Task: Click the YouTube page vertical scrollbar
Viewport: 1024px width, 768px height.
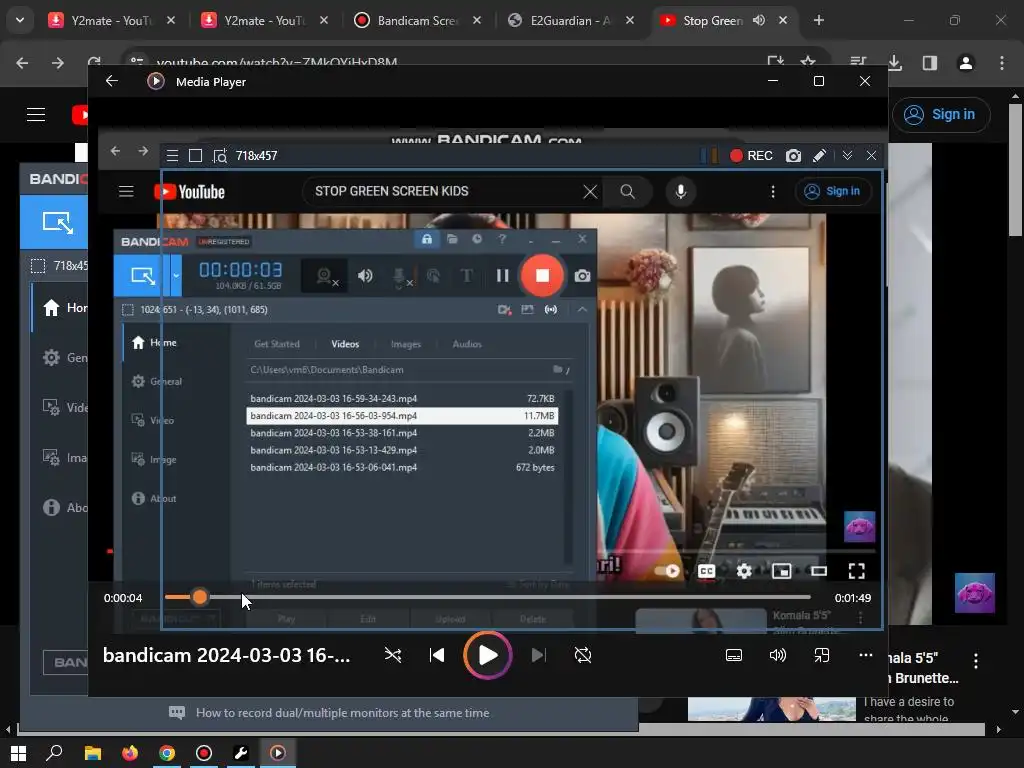Action: [x=1015, y=170]
